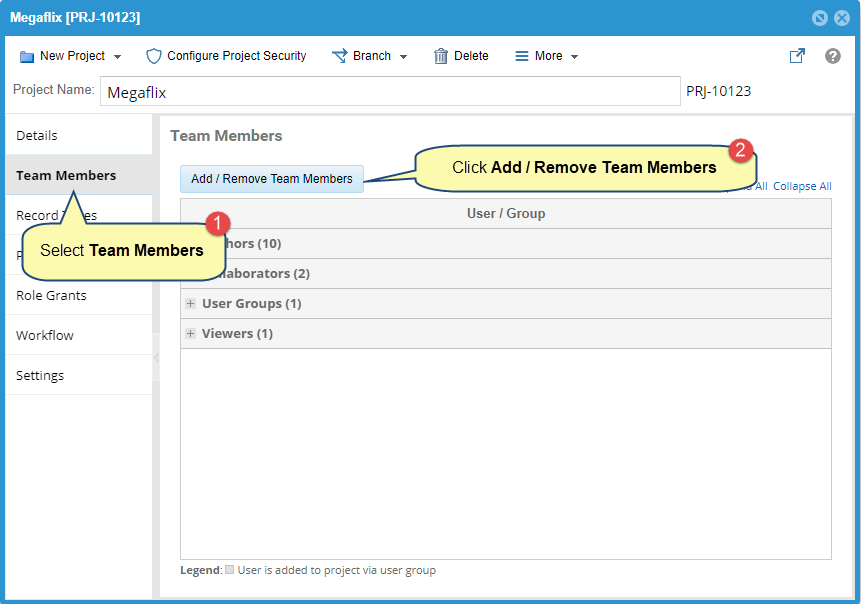Expand the More dropdown arrow
The width and height of the screenshot is (861, 604).
[574, 57]
